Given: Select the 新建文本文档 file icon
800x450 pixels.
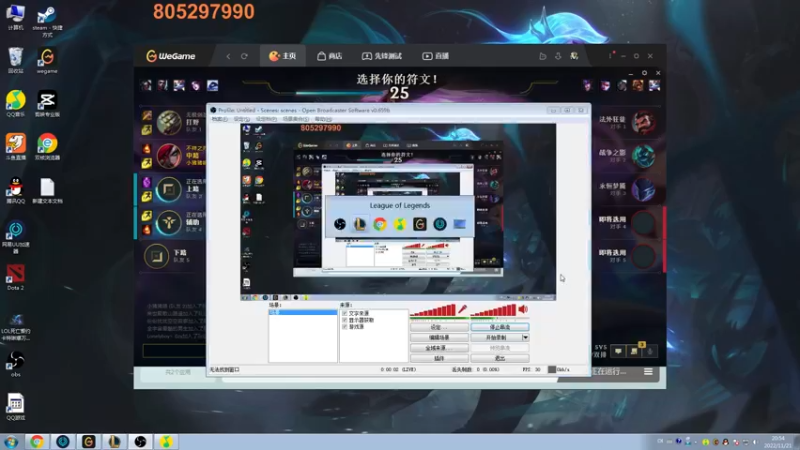Looking at the screenshot, I should coord(47,190).
